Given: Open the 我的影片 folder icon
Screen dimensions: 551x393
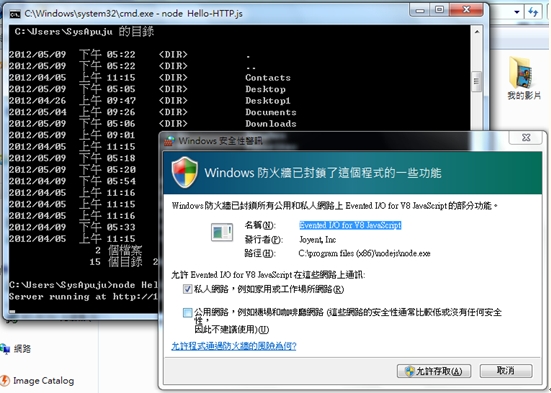Looking at the screenshot, I should tap(522, 72).
